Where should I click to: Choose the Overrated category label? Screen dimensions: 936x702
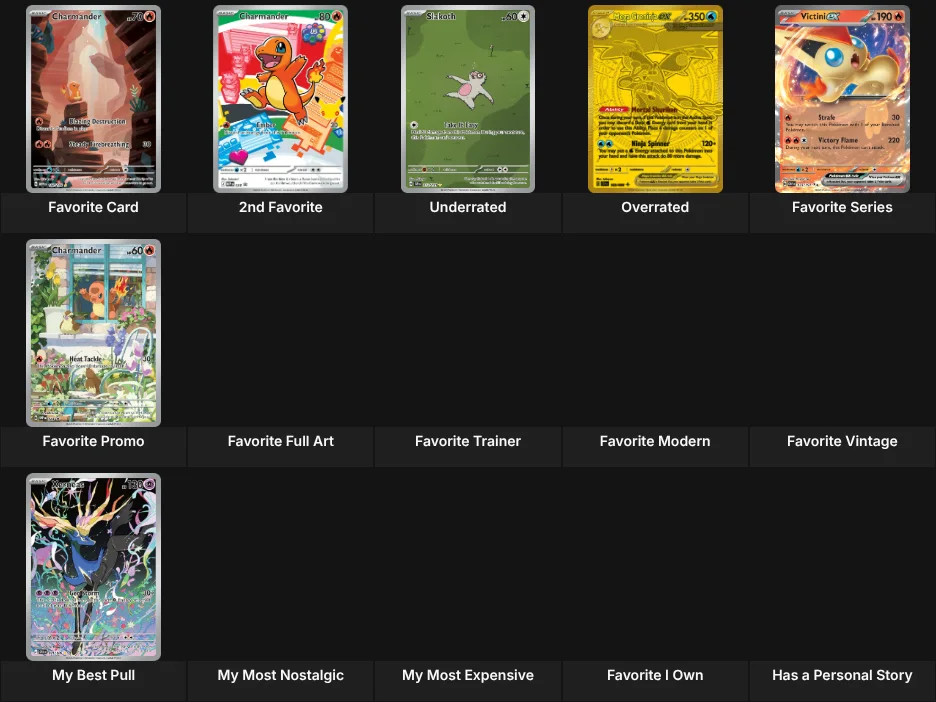point(655,207)
